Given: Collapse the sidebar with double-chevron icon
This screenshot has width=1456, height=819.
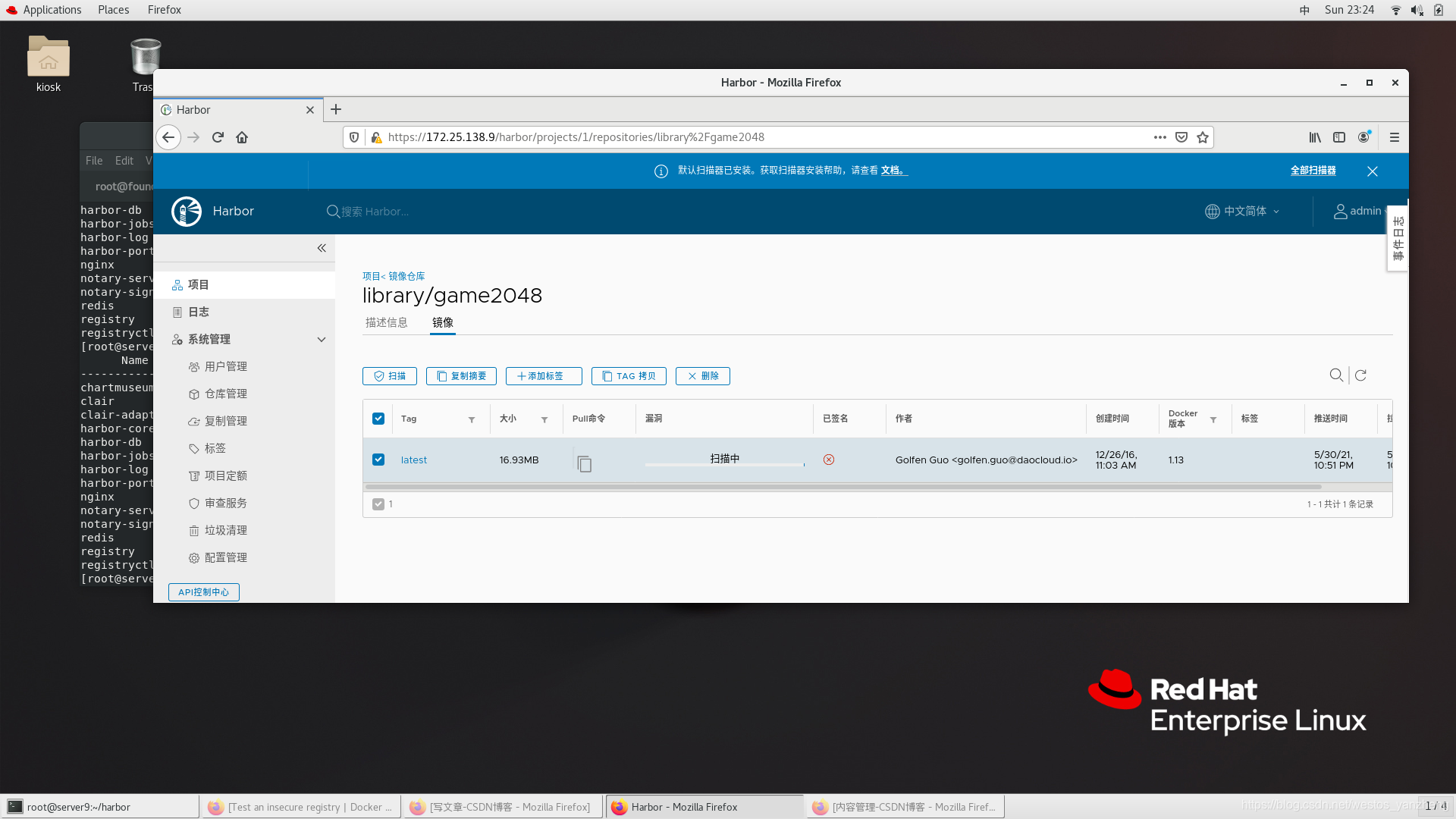Looking at the screenshot, I should point(322,248).
